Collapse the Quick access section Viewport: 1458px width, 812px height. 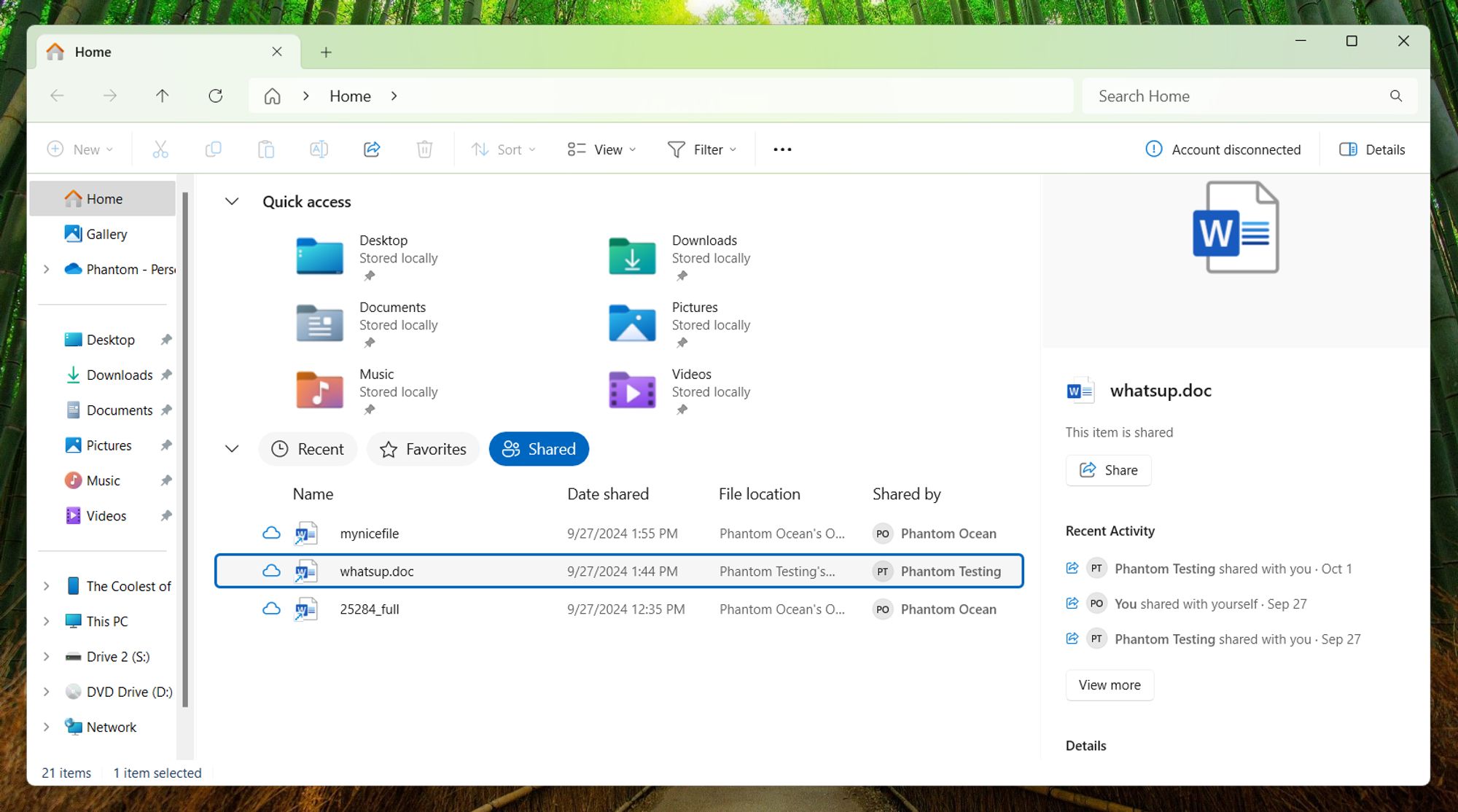tap(232, 201)
